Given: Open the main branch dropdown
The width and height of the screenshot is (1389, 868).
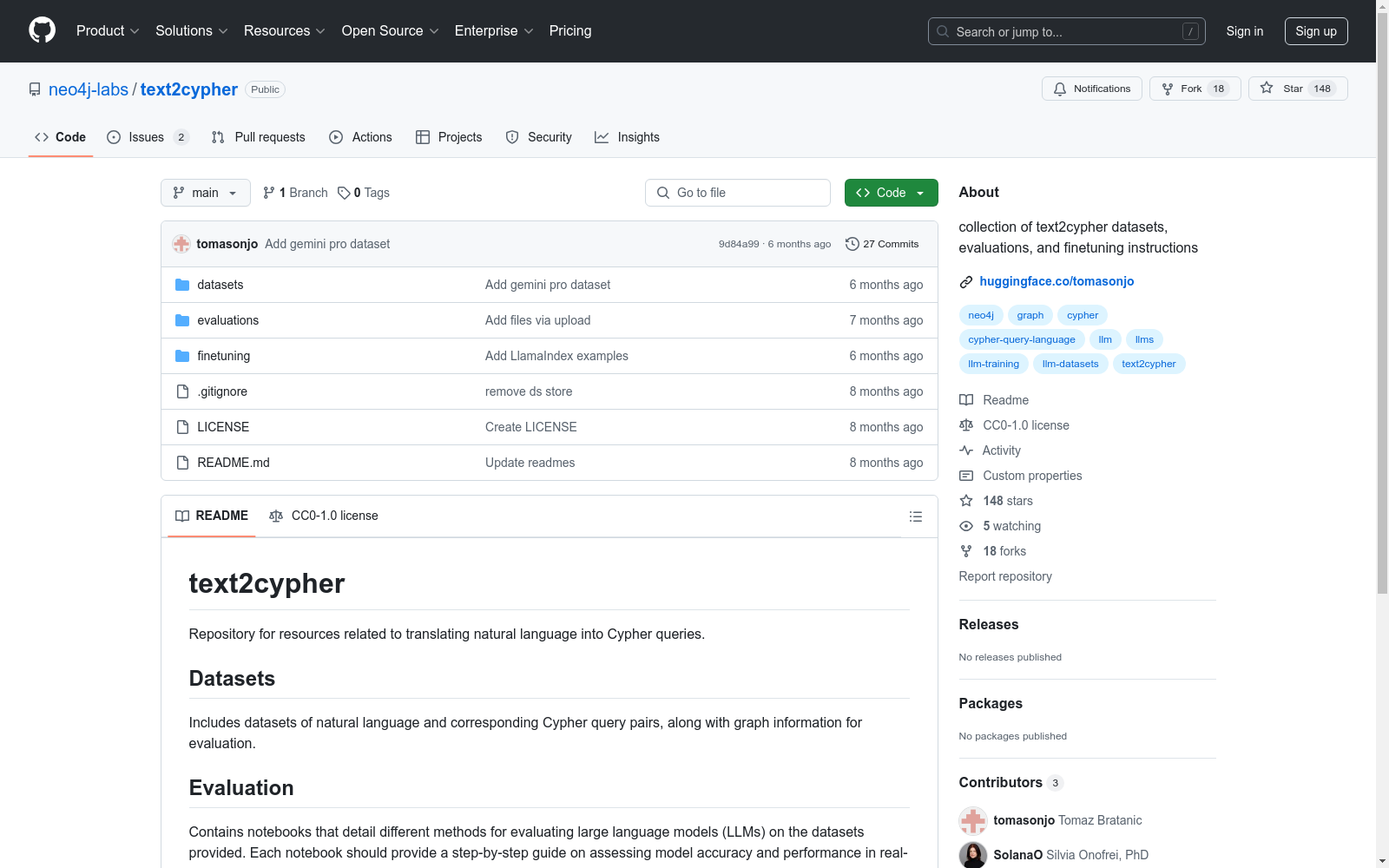Looking at the screenshot, I should [x=206, y=193].
